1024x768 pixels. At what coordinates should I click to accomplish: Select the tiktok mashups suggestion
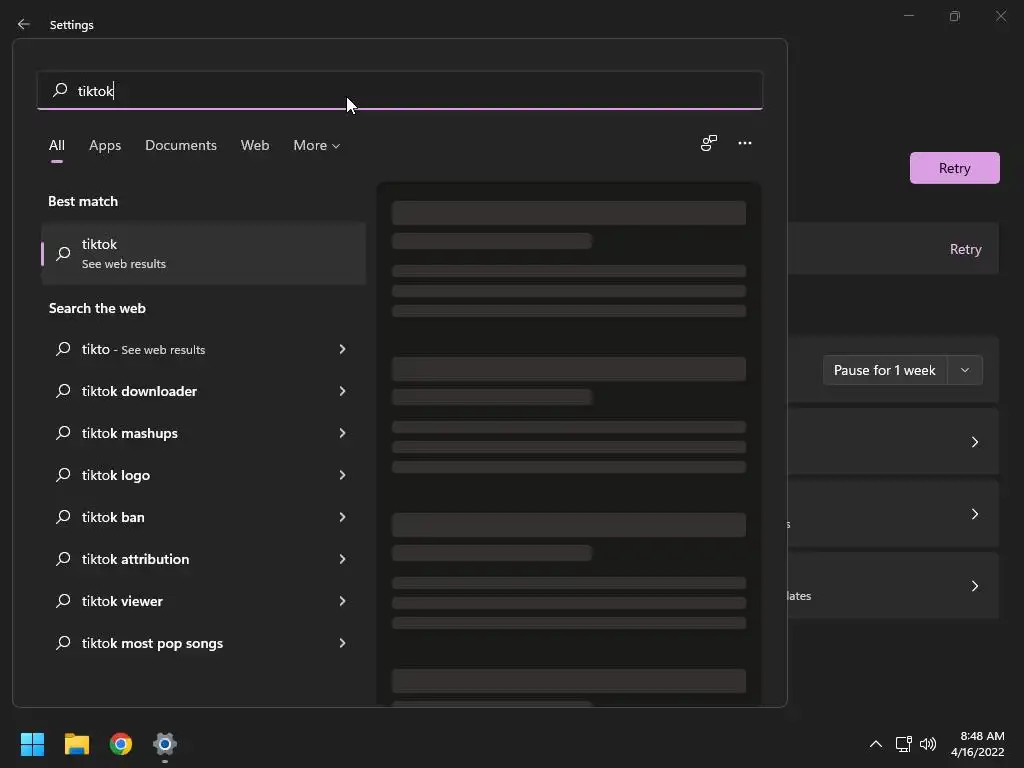coord(203,432)
